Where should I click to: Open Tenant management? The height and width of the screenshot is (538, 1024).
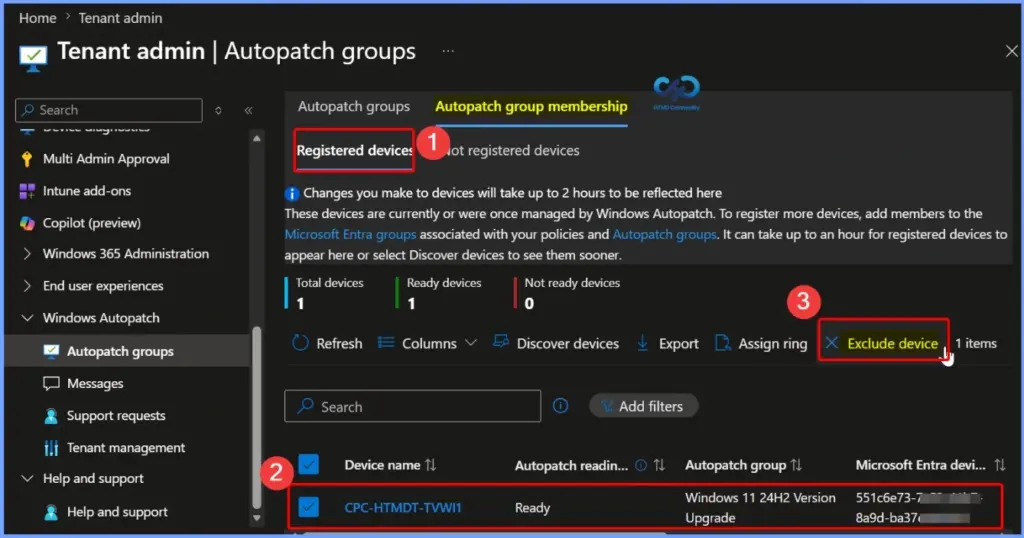[125, 447]
